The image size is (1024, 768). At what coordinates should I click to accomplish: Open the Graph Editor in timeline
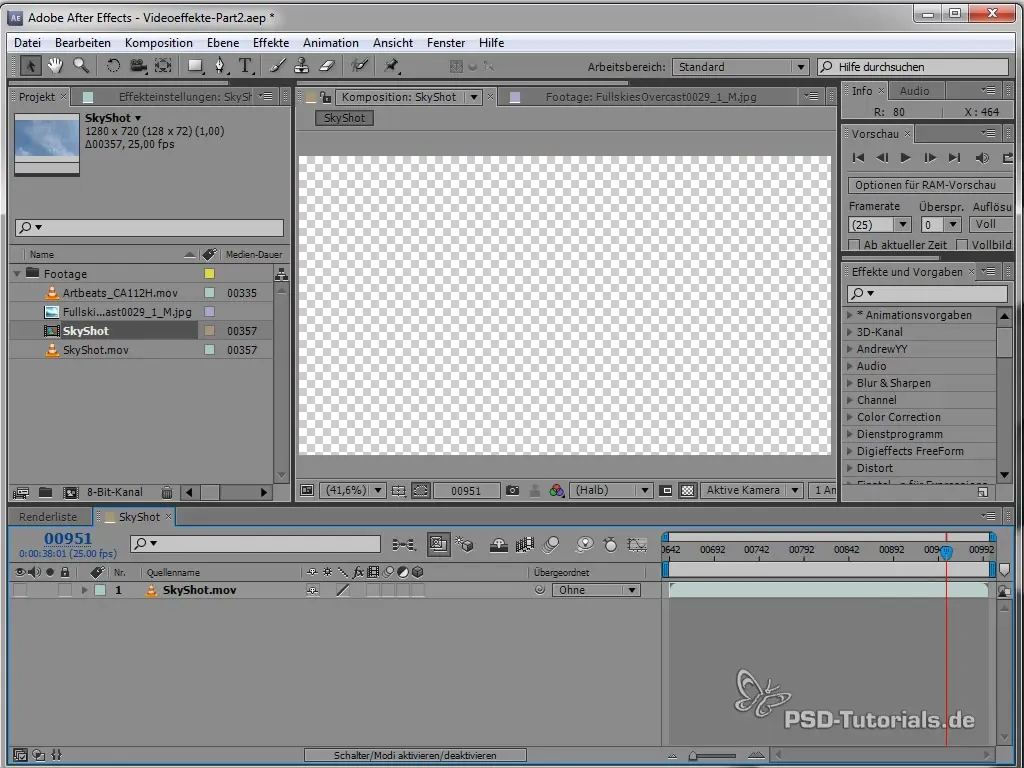637,544
